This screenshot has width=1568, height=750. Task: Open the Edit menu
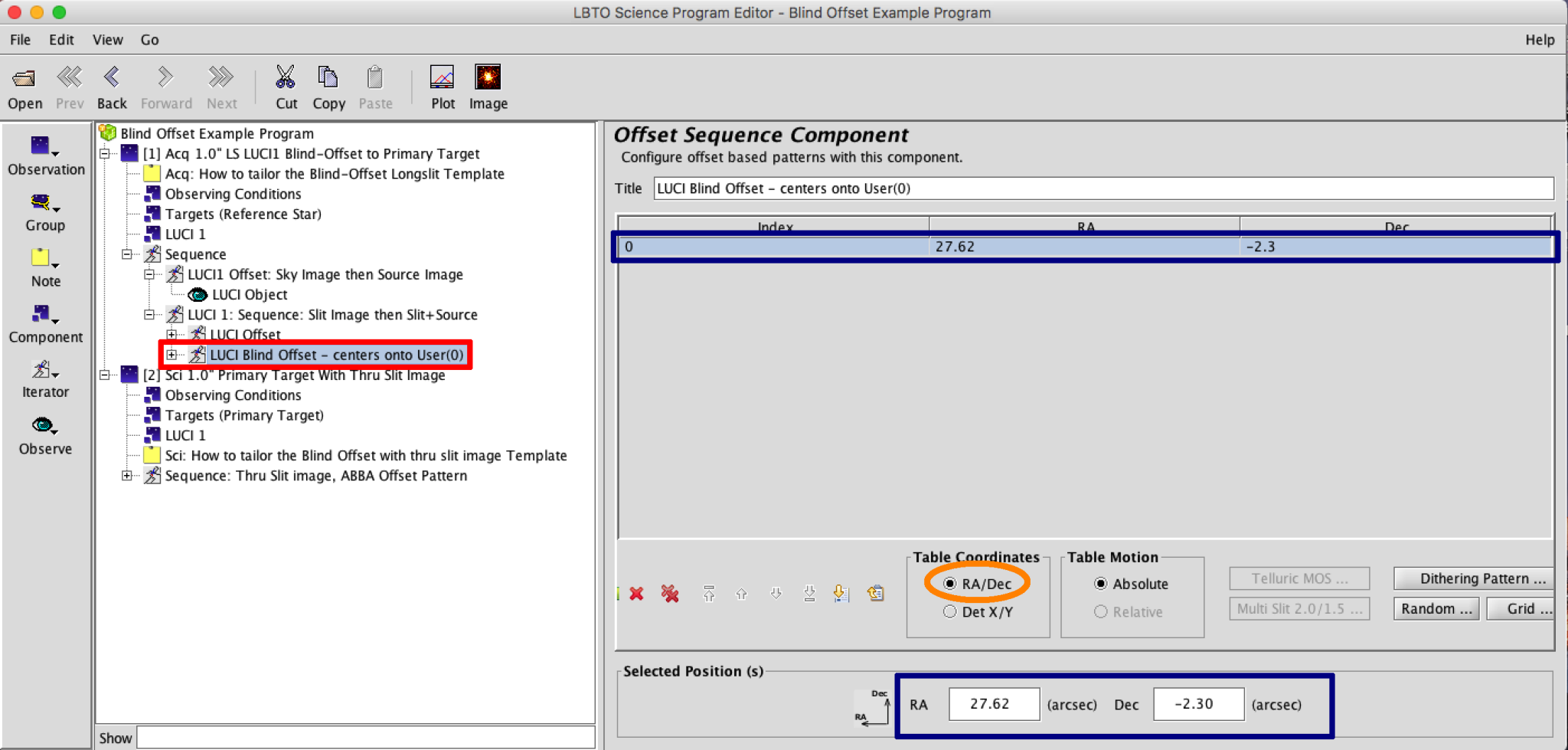(61, 40)
